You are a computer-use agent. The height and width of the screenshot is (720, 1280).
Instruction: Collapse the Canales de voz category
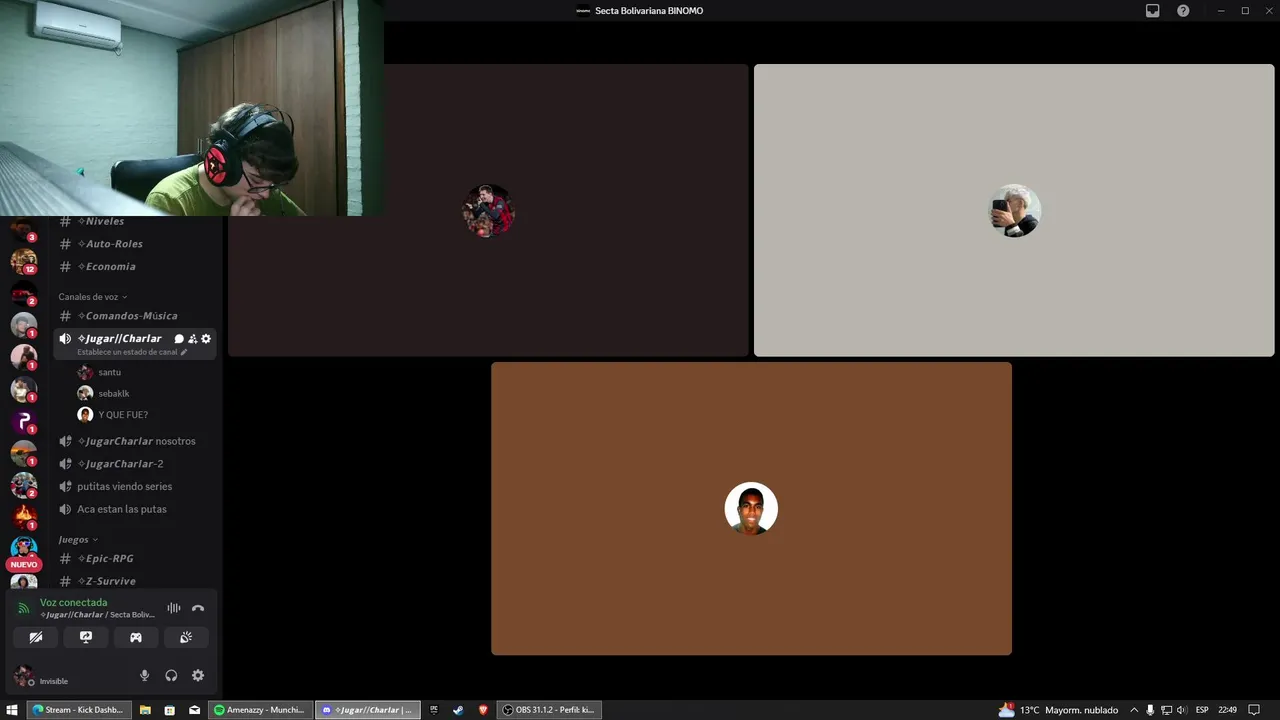pos(93,297)
